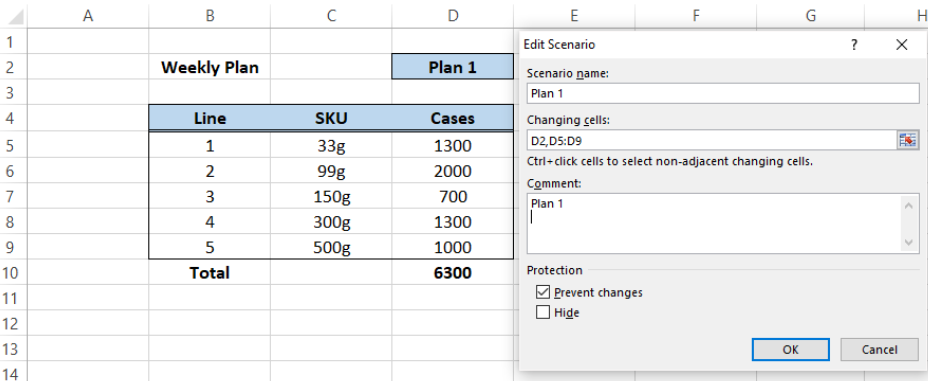The height and width of the screenshot is (381, 929).
Task: Select row 10 header
Action: (13, 273)
